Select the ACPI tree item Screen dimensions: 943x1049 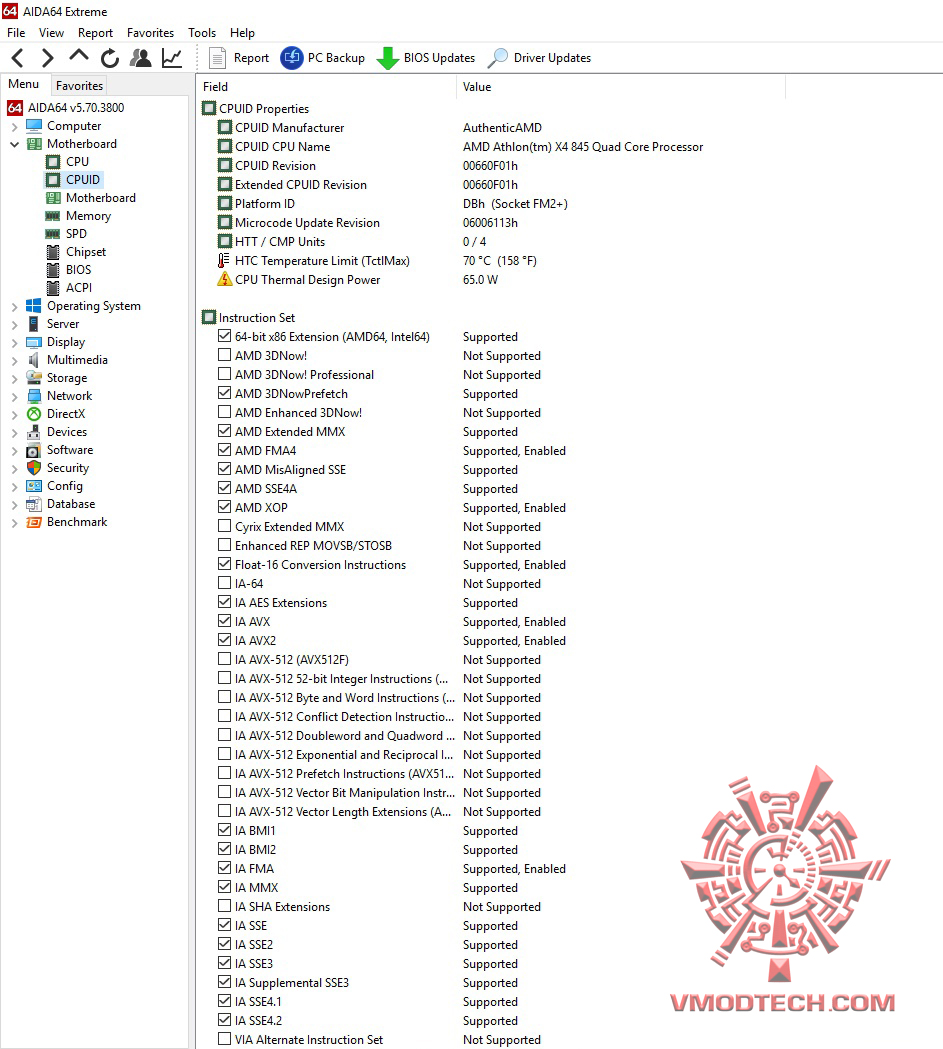pos(78,288)
